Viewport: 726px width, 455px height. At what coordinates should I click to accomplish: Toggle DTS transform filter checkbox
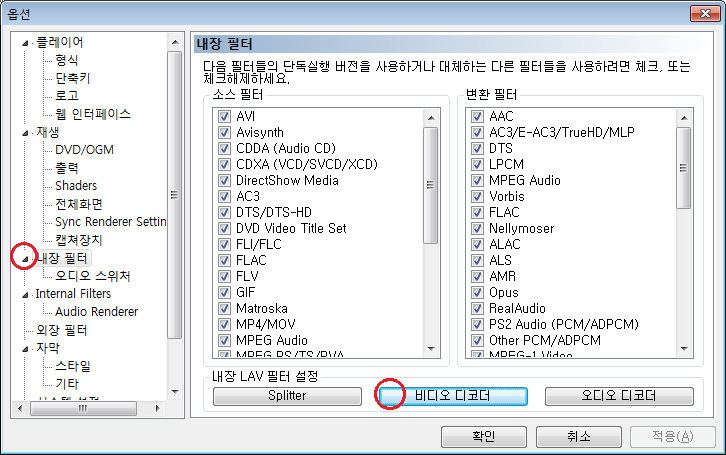(477, 148)
